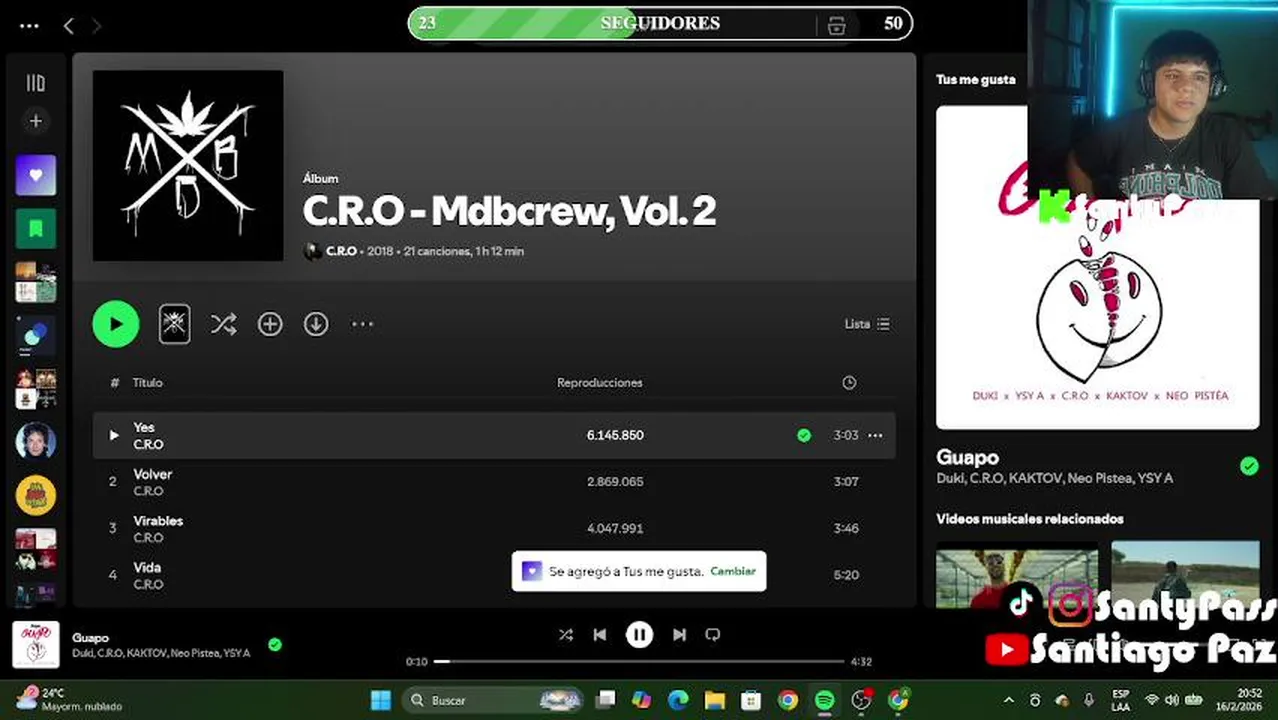1278x720 pixels.
Task: Create a playlist with the sidebar plus button
Action: (x=36, y=121)
